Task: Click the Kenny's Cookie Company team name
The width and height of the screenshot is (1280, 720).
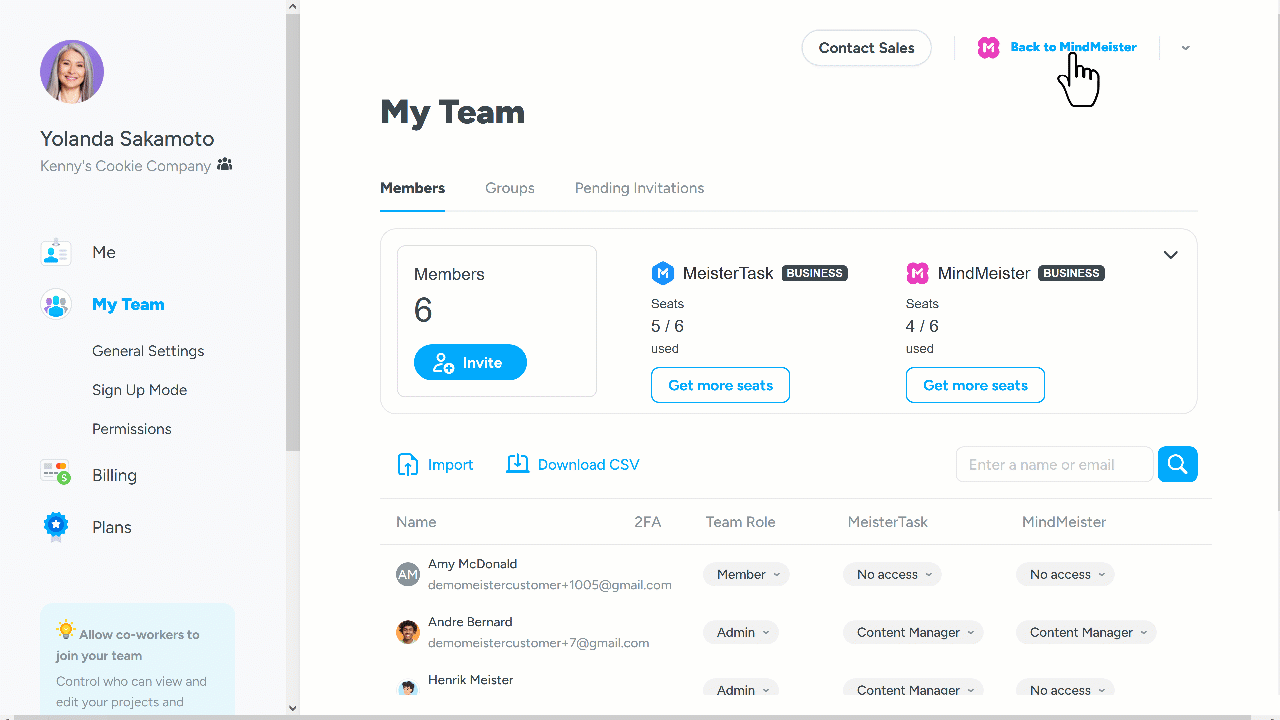Action: [125, 166]
